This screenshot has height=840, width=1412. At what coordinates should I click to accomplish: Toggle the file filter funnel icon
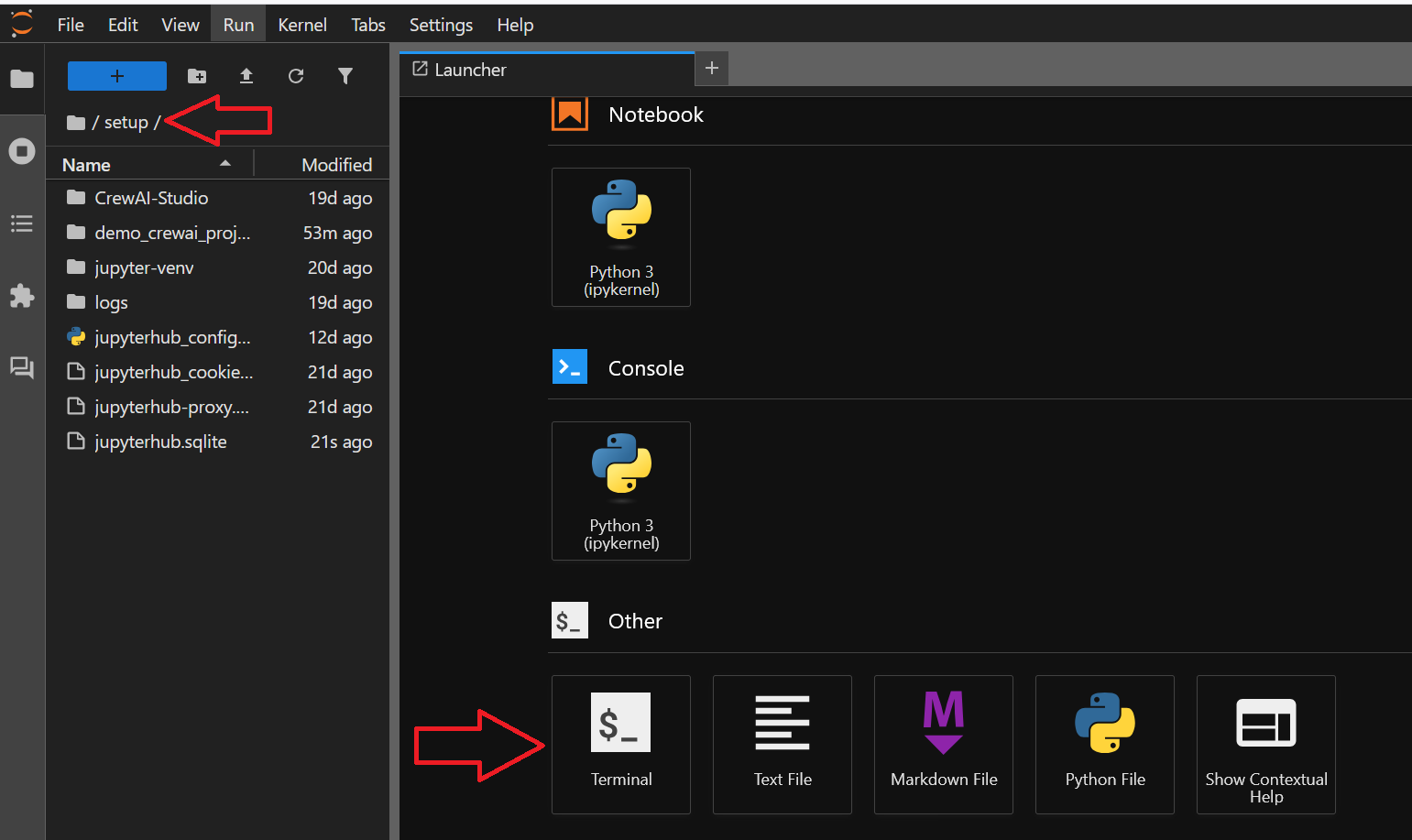345,76
